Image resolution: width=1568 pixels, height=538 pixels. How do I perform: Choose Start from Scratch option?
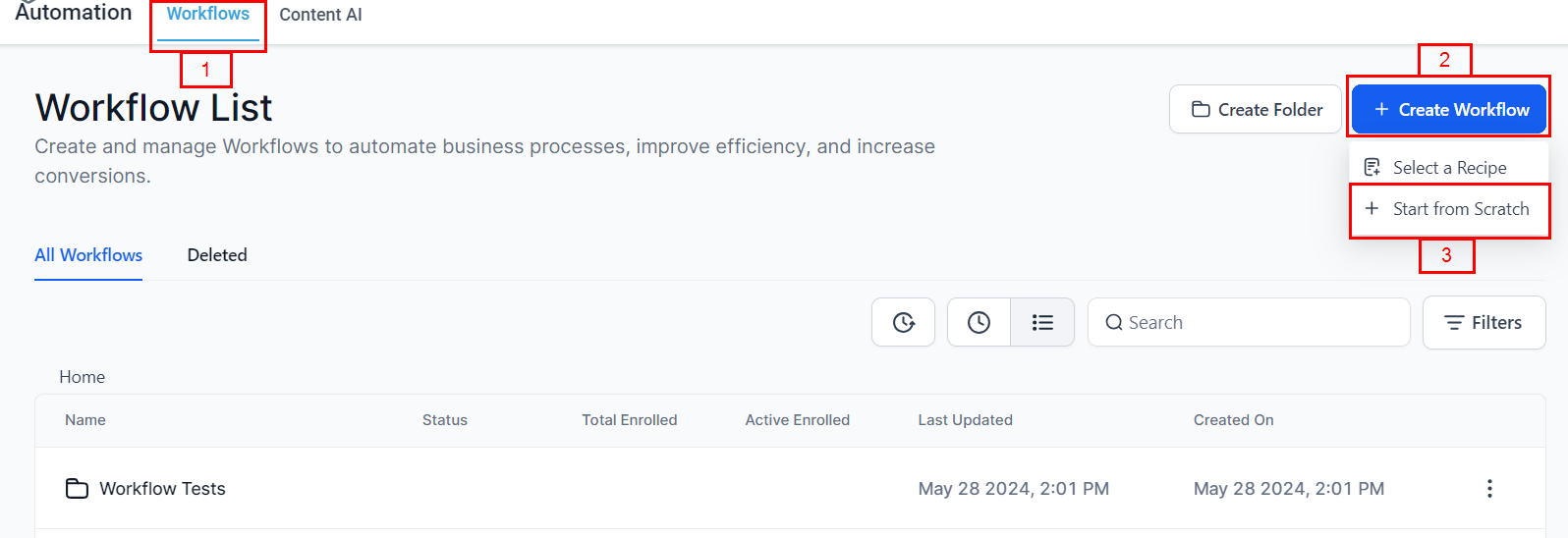1449,209
